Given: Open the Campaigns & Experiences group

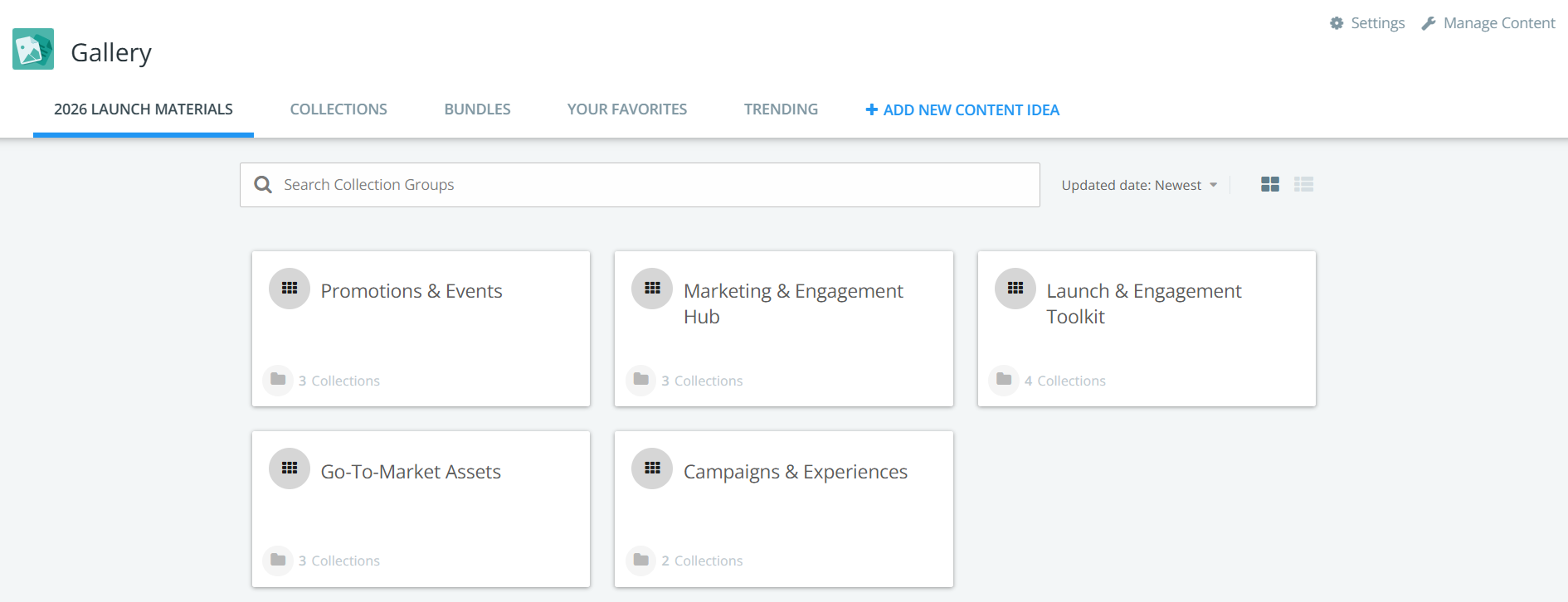Looking at the screenshot, I should [795, 472].
